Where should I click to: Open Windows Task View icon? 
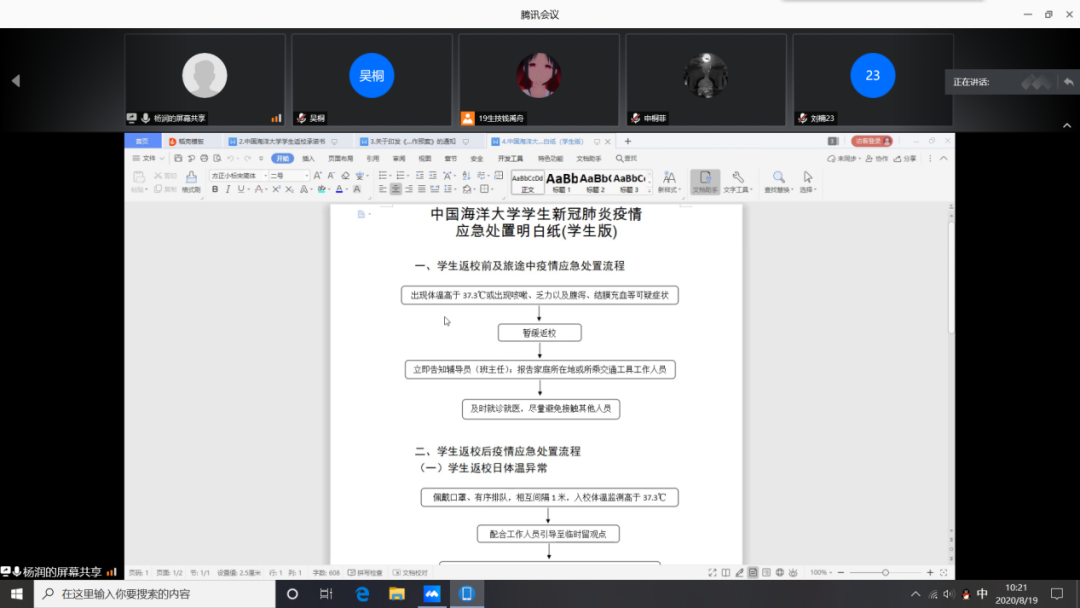326,594
